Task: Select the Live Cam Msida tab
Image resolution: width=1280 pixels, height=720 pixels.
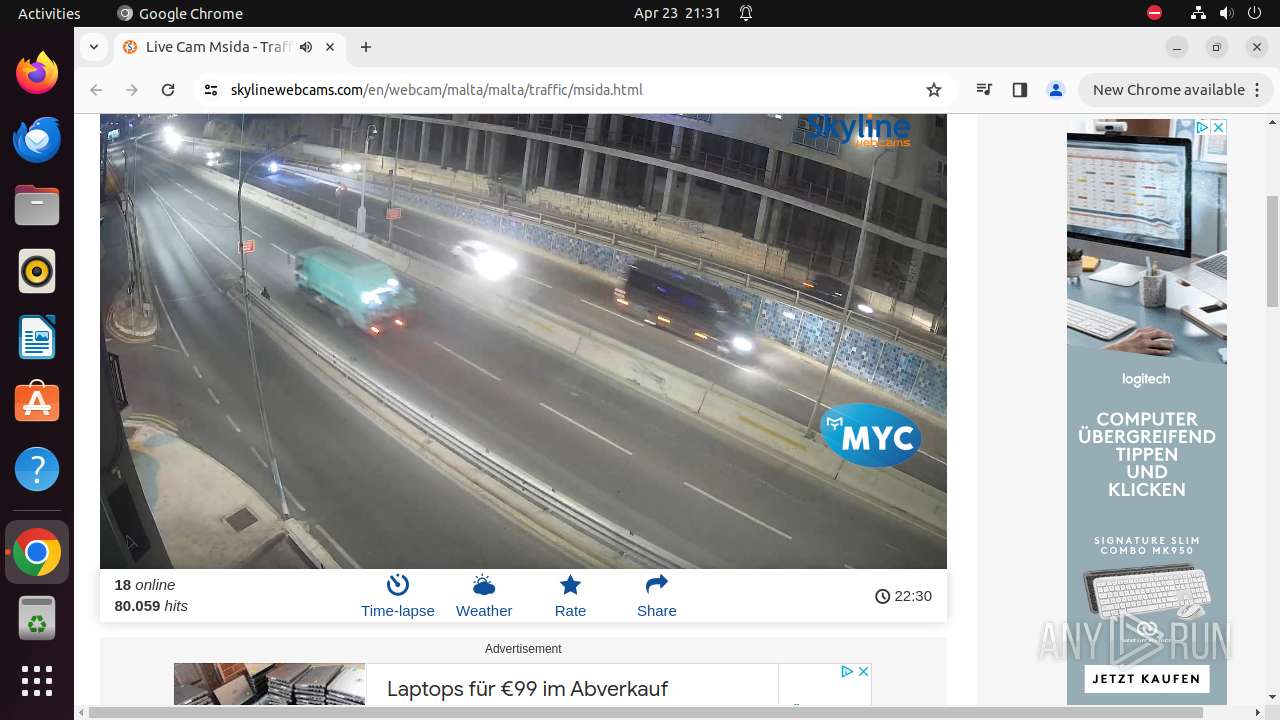Action: tap(230, 47)
